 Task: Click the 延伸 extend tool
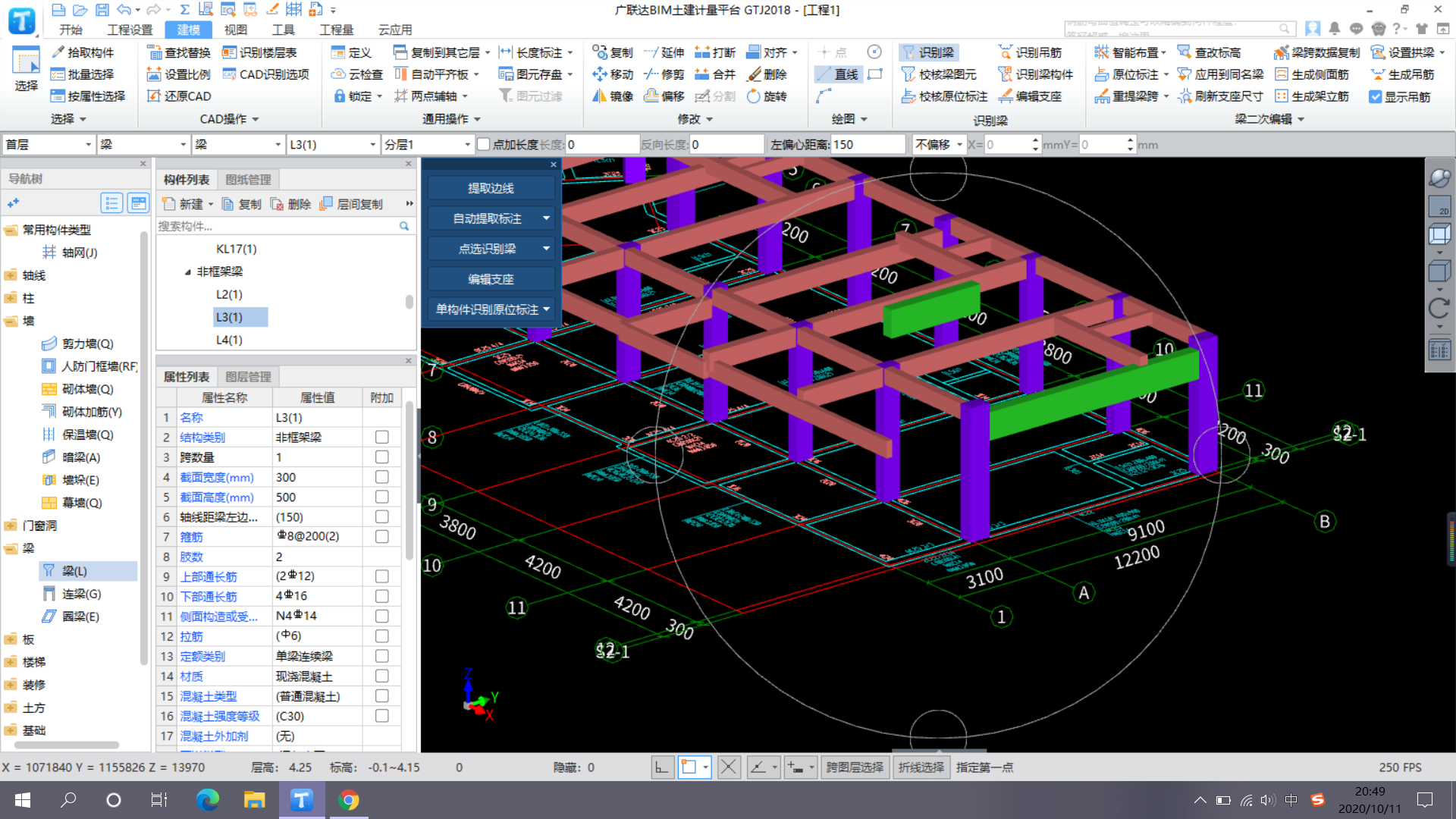[664, 52]
